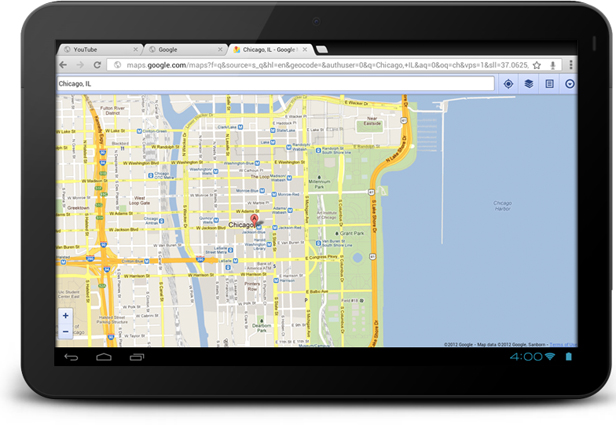Select the Adams/Wabash transit station icon

tap(290, 211)
